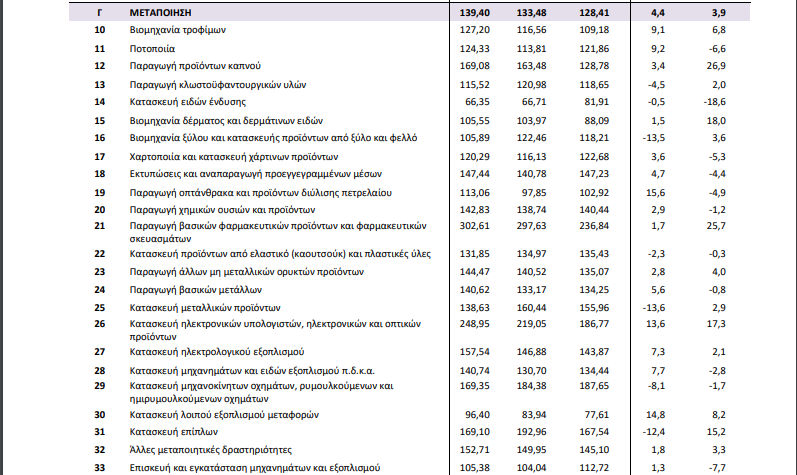Select value 144,47 in row 23
Screen dimensions: 797x475
pos(475,272)
